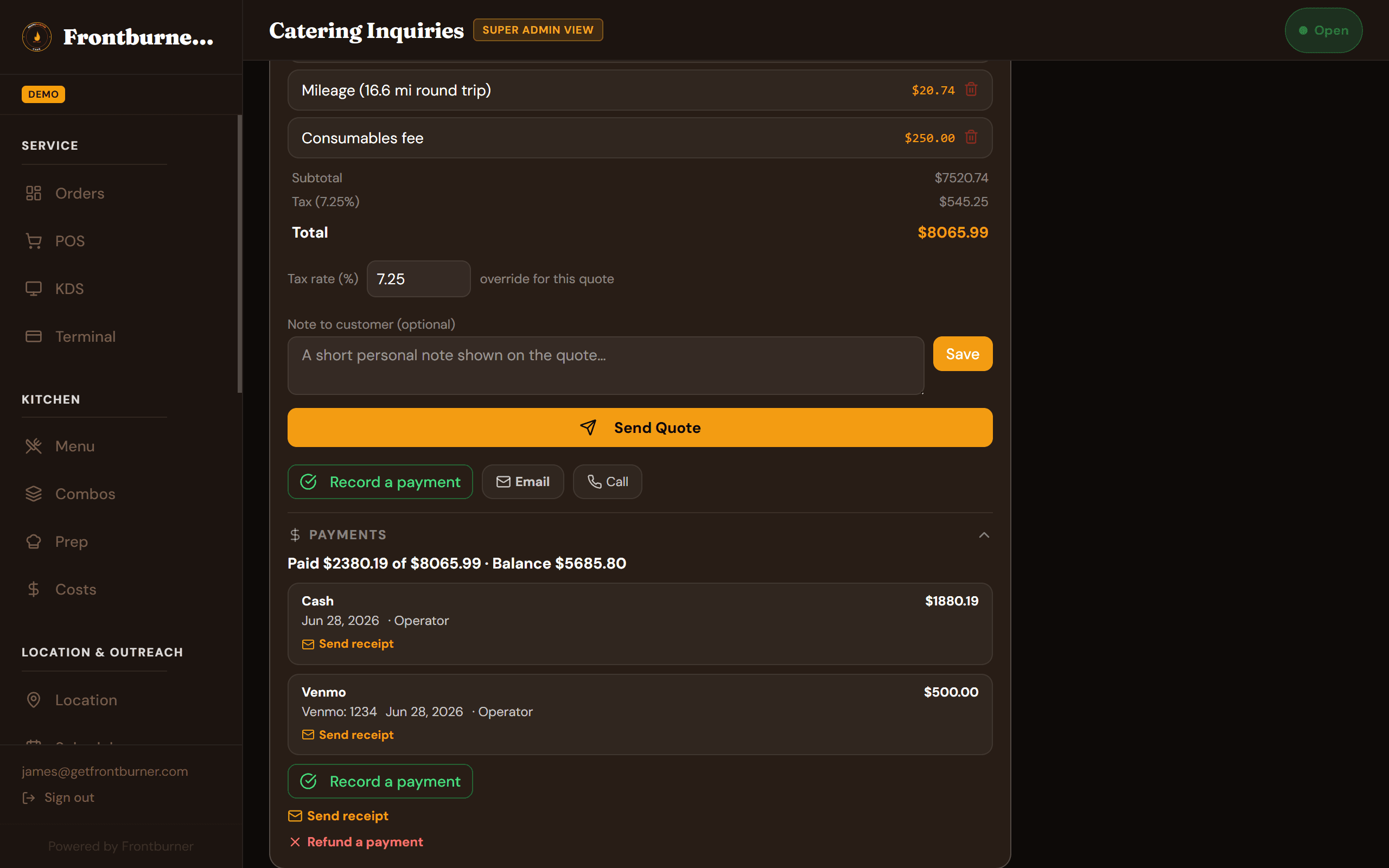
Task: Click the paper plane icon on Send Quote
Action: 588,427
